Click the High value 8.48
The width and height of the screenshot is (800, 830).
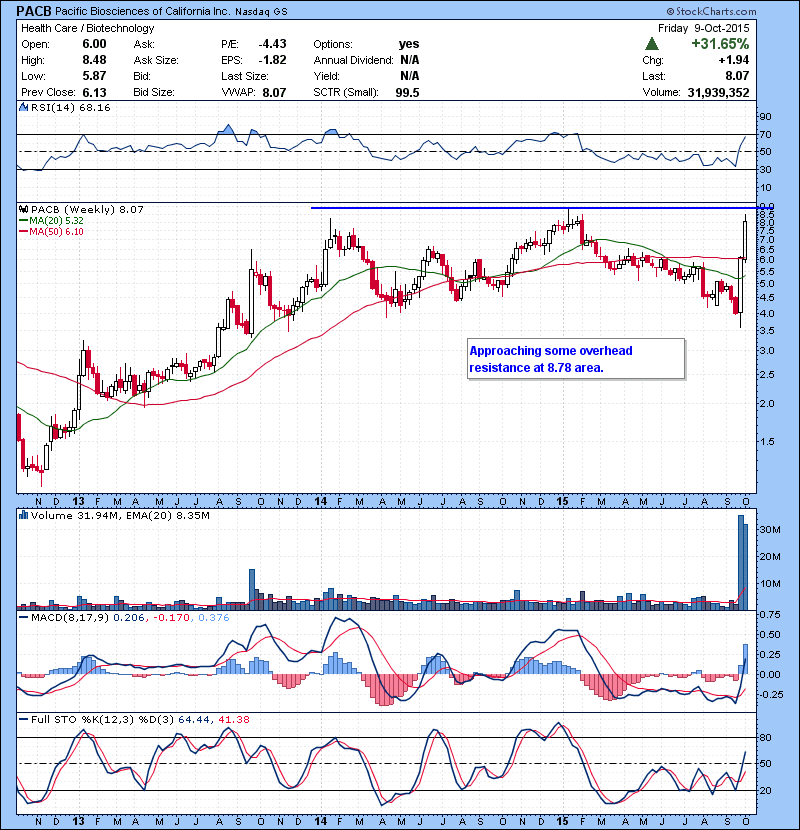(x=94, y=60)
